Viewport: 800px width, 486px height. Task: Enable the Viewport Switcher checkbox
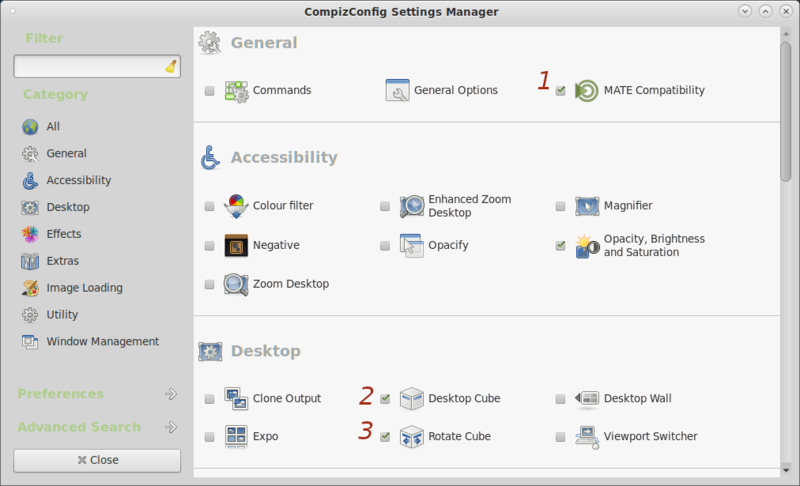click(560, 438)
